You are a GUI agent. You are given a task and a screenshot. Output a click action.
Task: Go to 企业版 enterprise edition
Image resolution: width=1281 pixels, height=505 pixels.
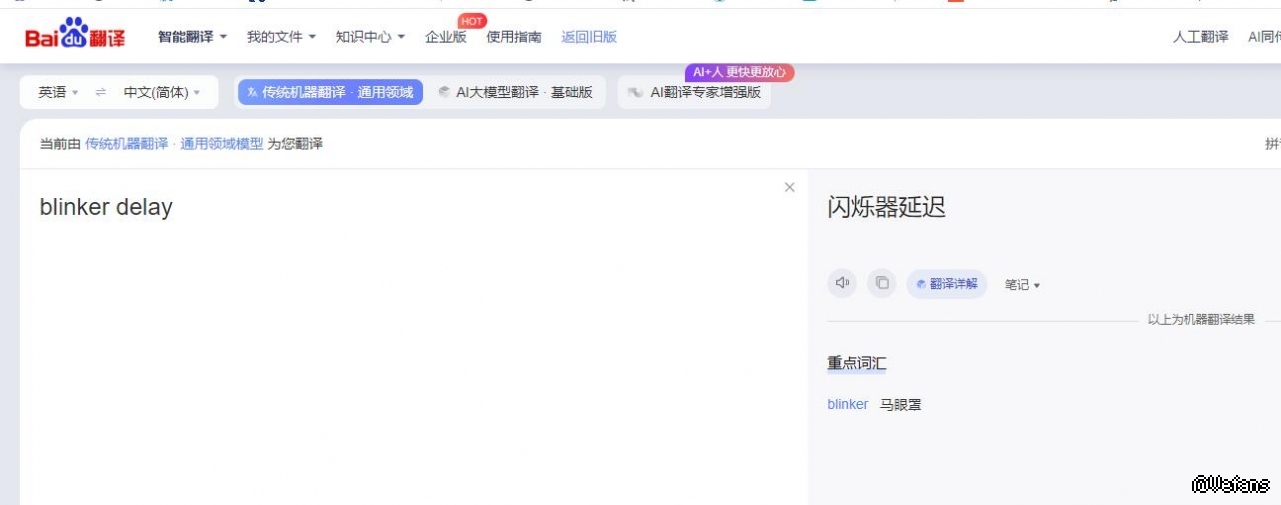click(x=446, y=37)
